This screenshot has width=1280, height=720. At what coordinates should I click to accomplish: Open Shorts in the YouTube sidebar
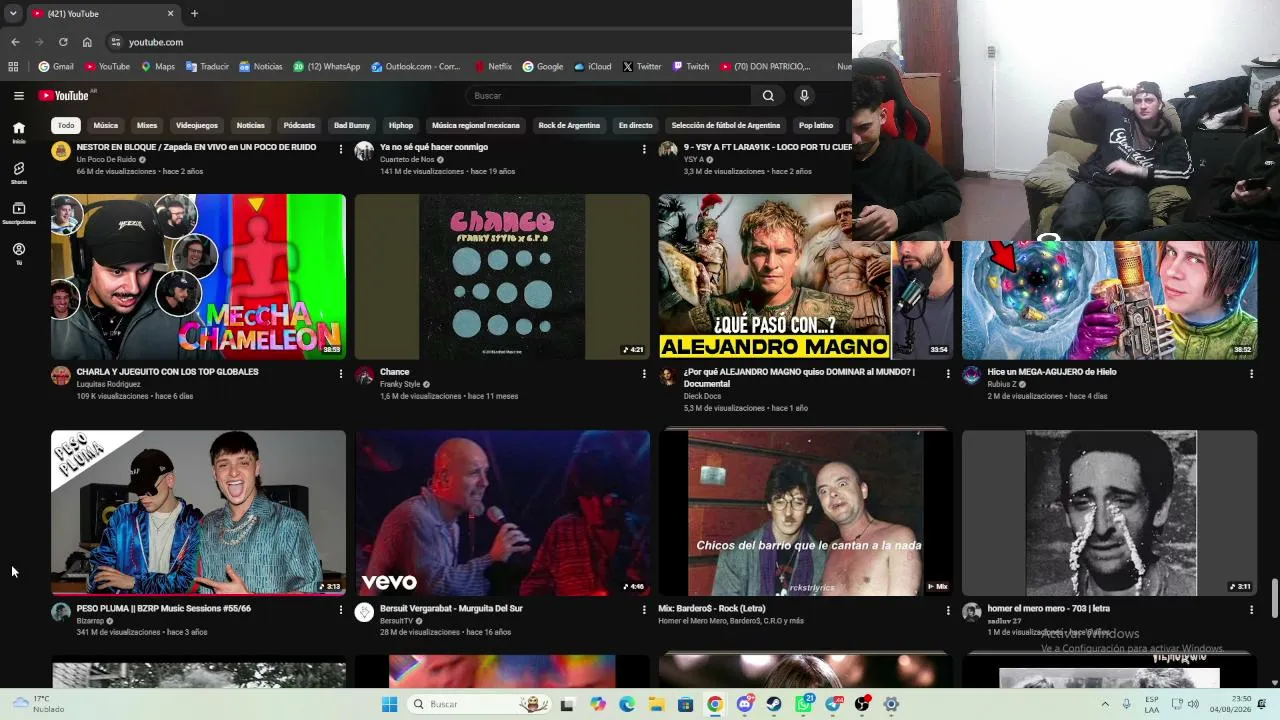(x=19, y=173)
